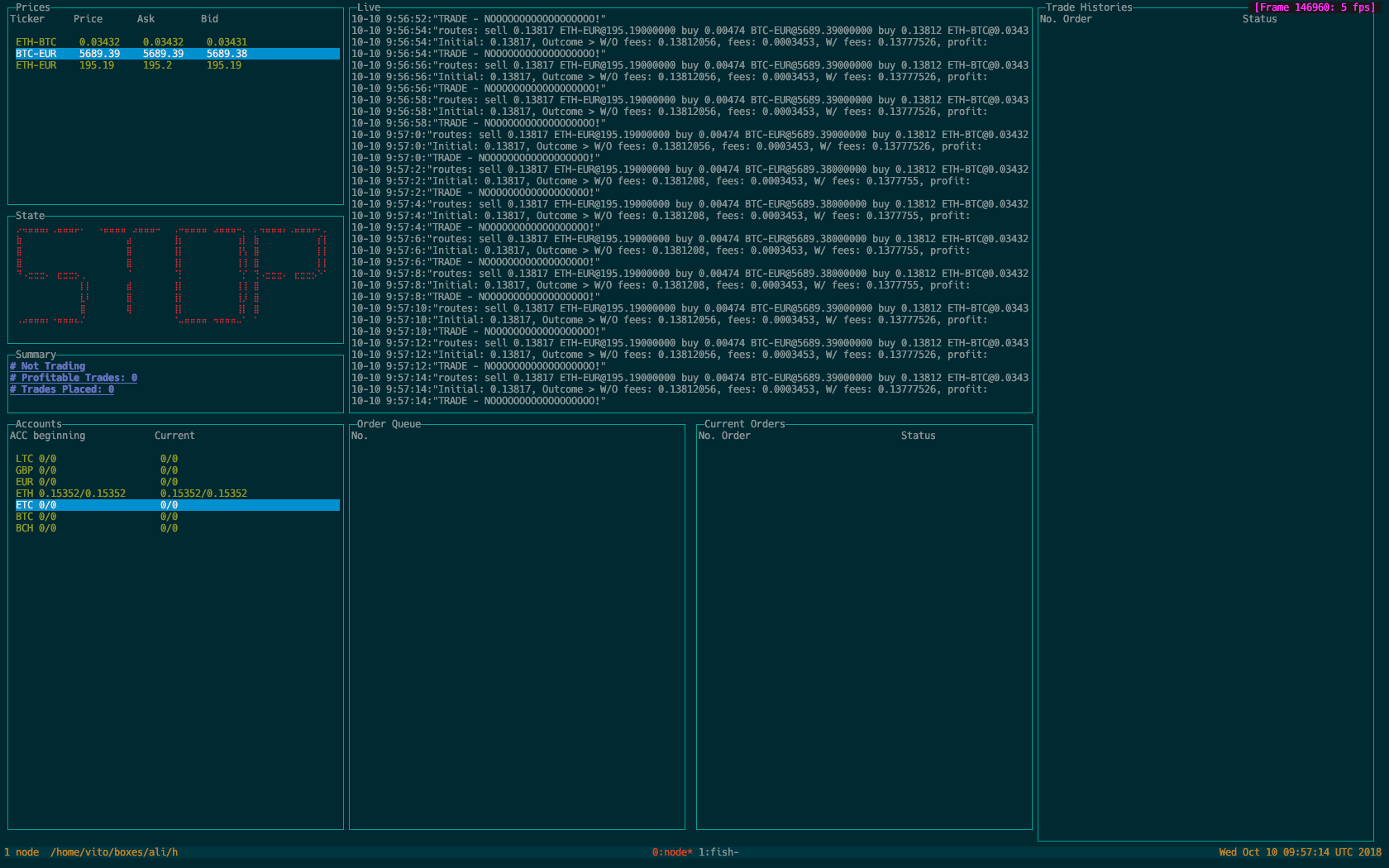Click the 5689.38 bid value
Image resolution: width=1389 pixels, height=868 pixels.
227,54
